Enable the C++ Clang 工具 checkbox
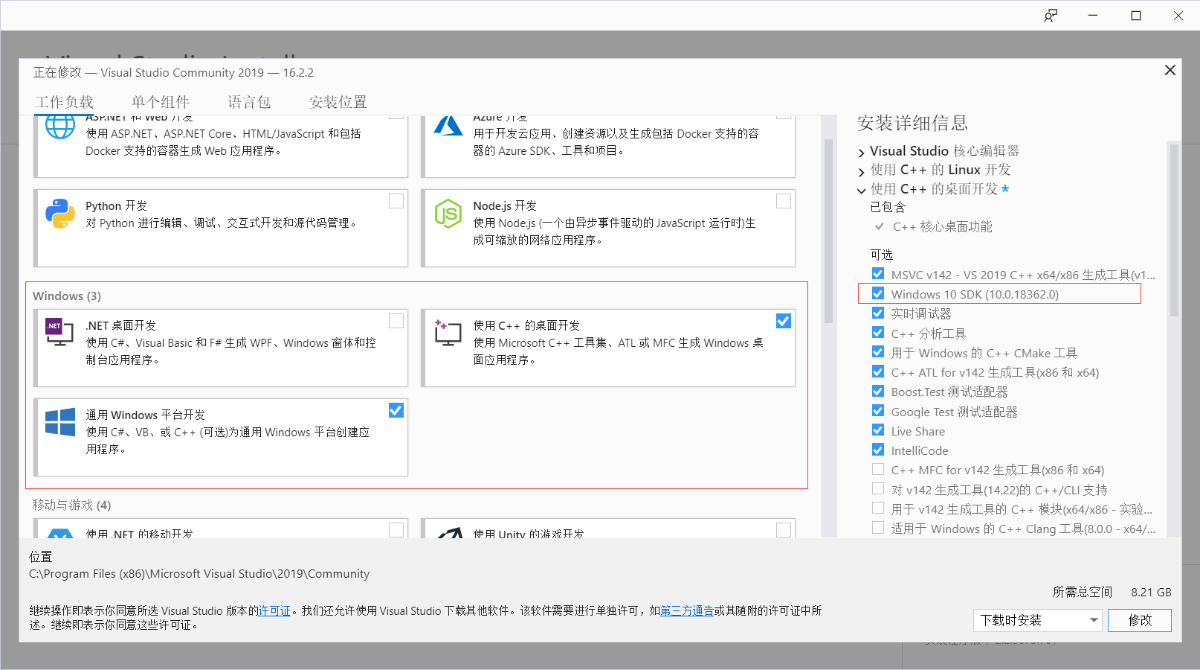 [878, 528]
